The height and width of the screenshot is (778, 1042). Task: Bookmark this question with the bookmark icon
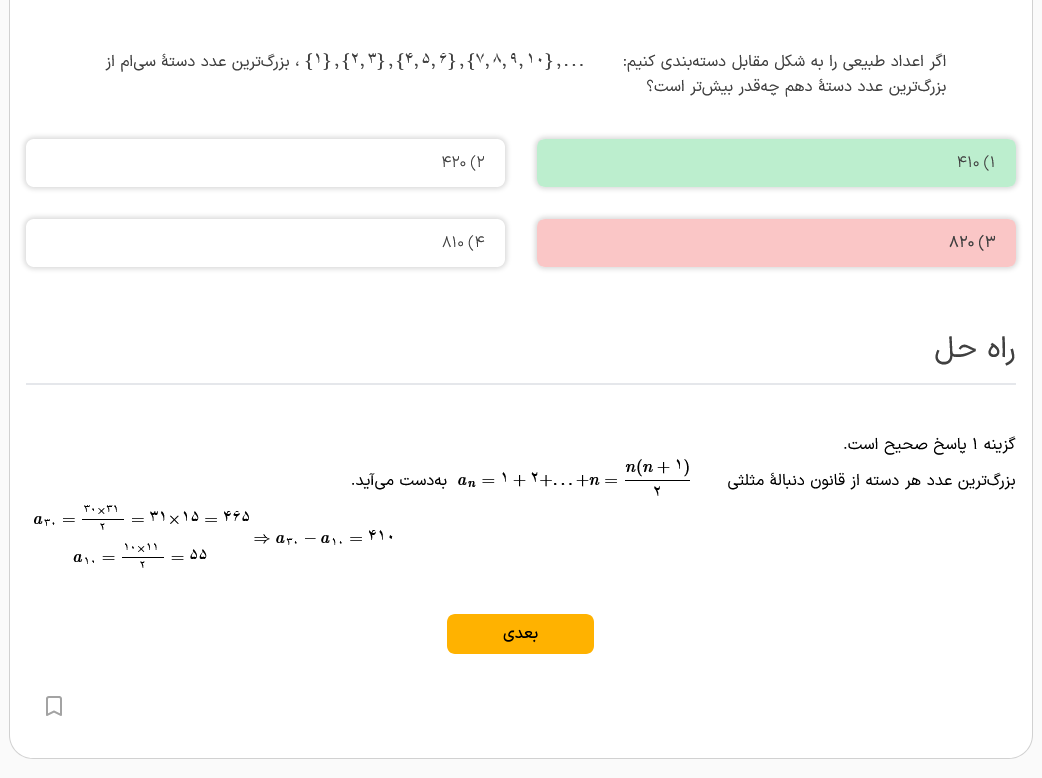[x=54, y=706]
